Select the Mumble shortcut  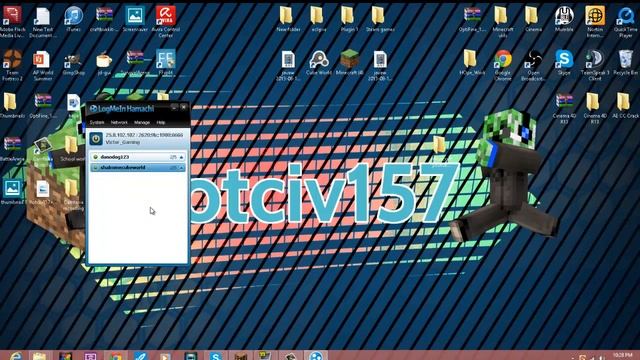coord(564,19)
